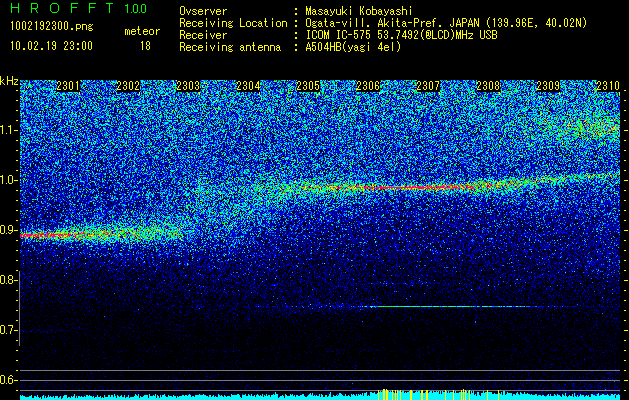Click the 2306 time marker

[x=368, y=86]
